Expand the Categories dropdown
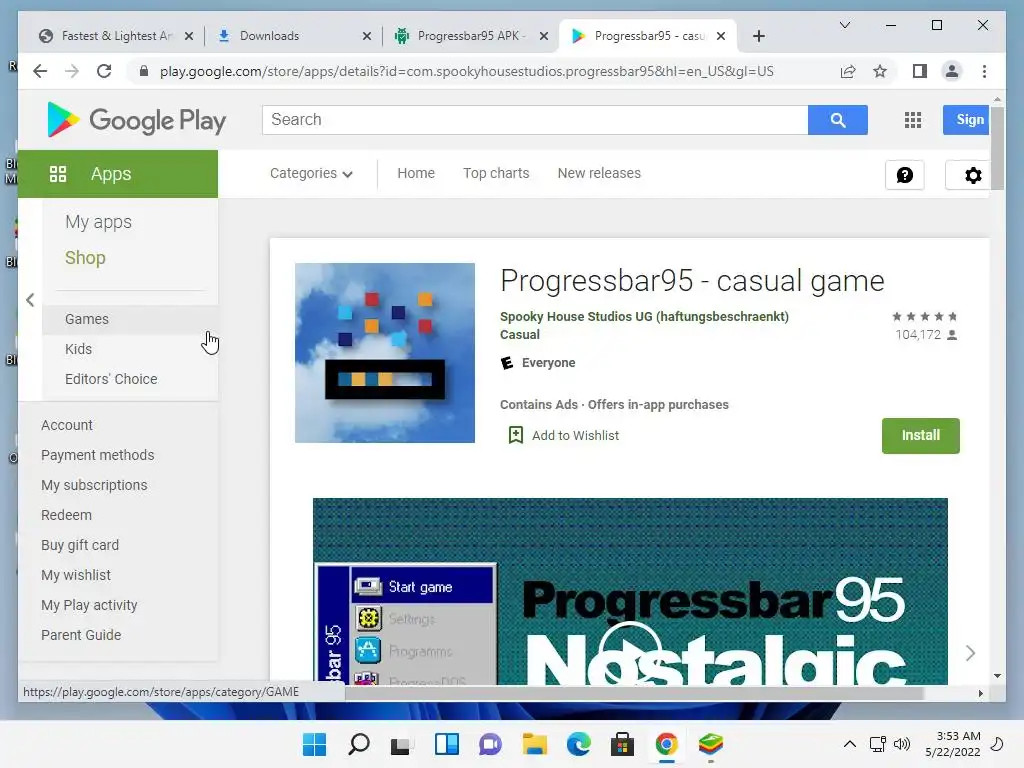 [x=311, y=174]
